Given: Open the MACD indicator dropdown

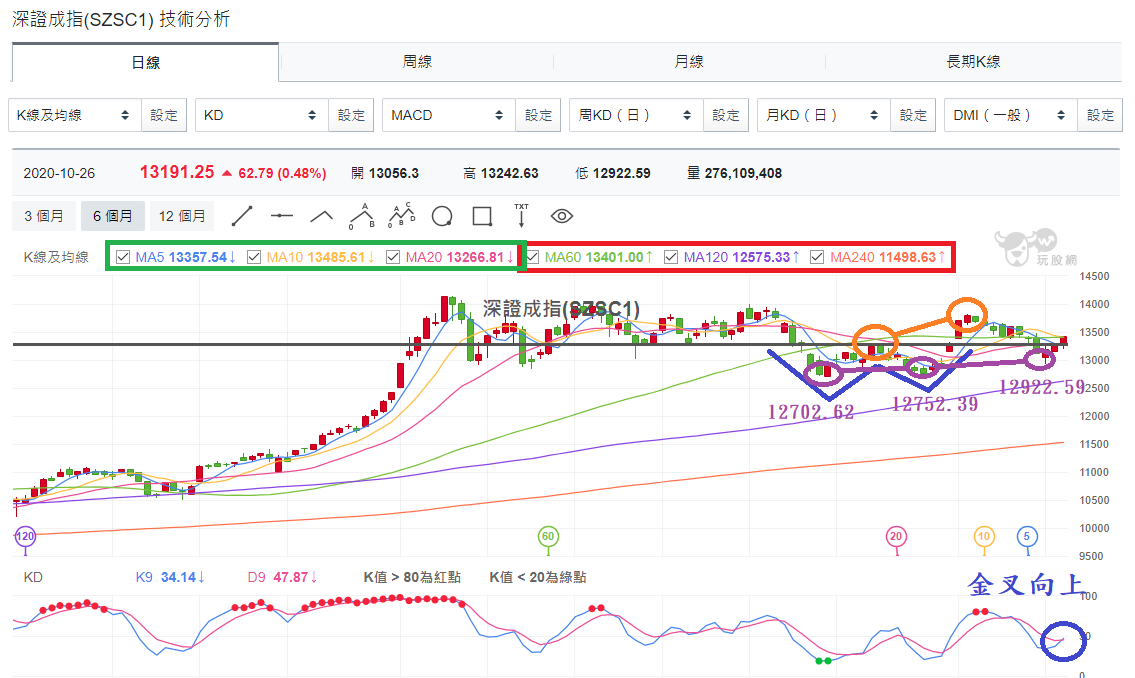Looking at the screenshot, I should [449, 115].
